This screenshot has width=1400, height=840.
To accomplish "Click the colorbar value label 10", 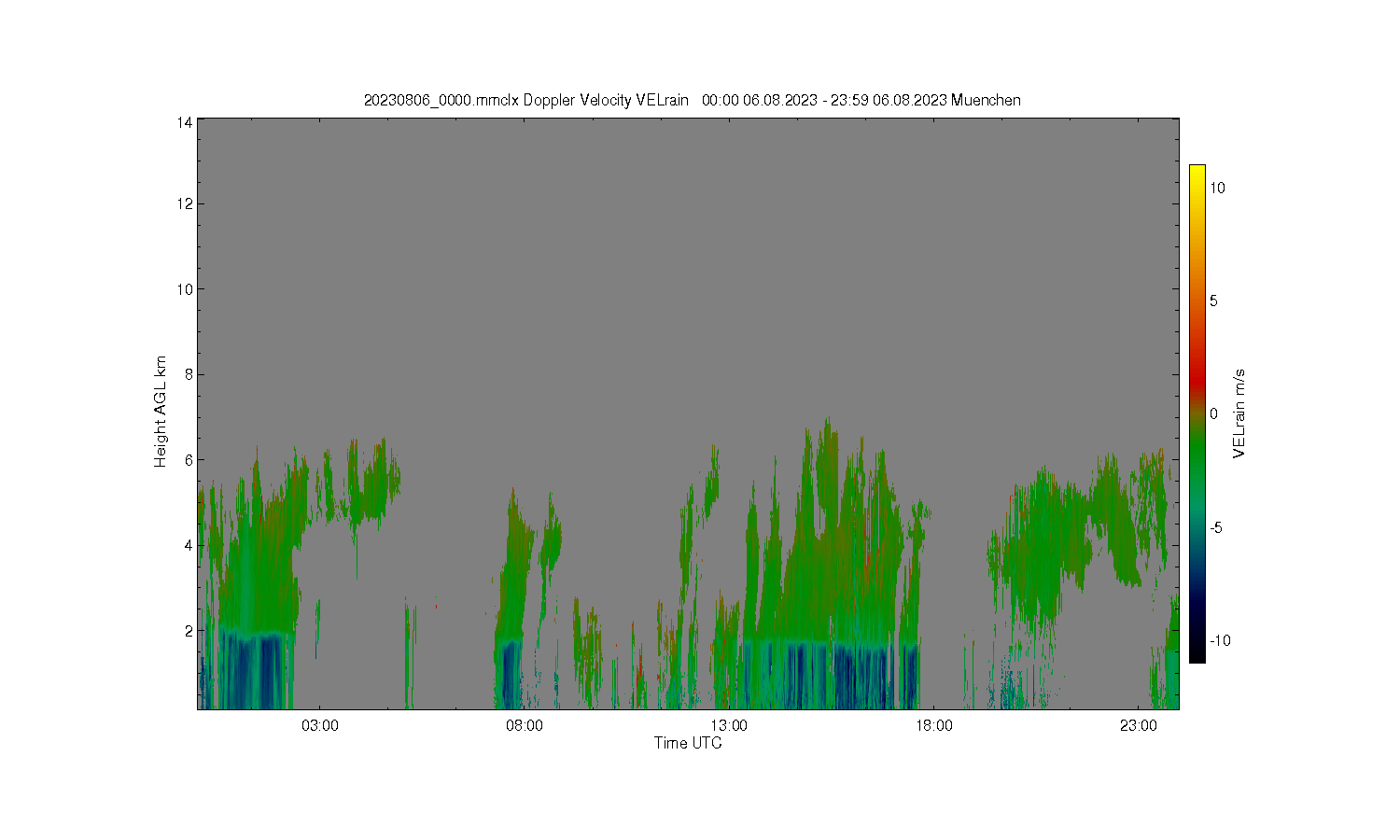I will [x=1218, y=188].
